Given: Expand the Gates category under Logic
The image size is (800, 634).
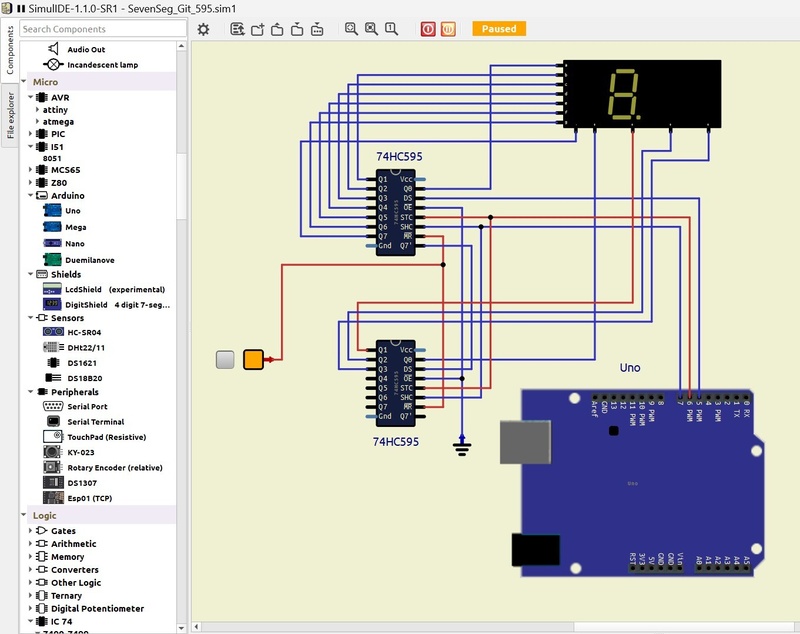Looking at the screenshot, I should coord(31,531).
